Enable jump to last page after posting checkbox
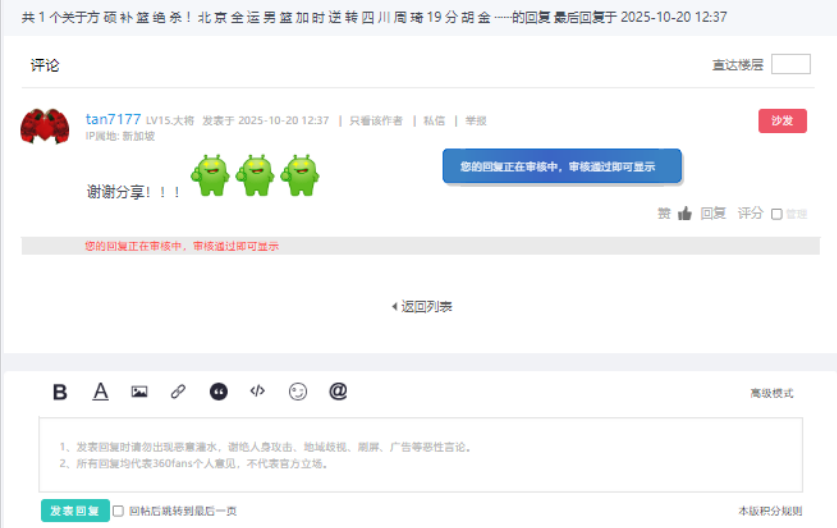This screenshot has height=528, width=837. 119,511
